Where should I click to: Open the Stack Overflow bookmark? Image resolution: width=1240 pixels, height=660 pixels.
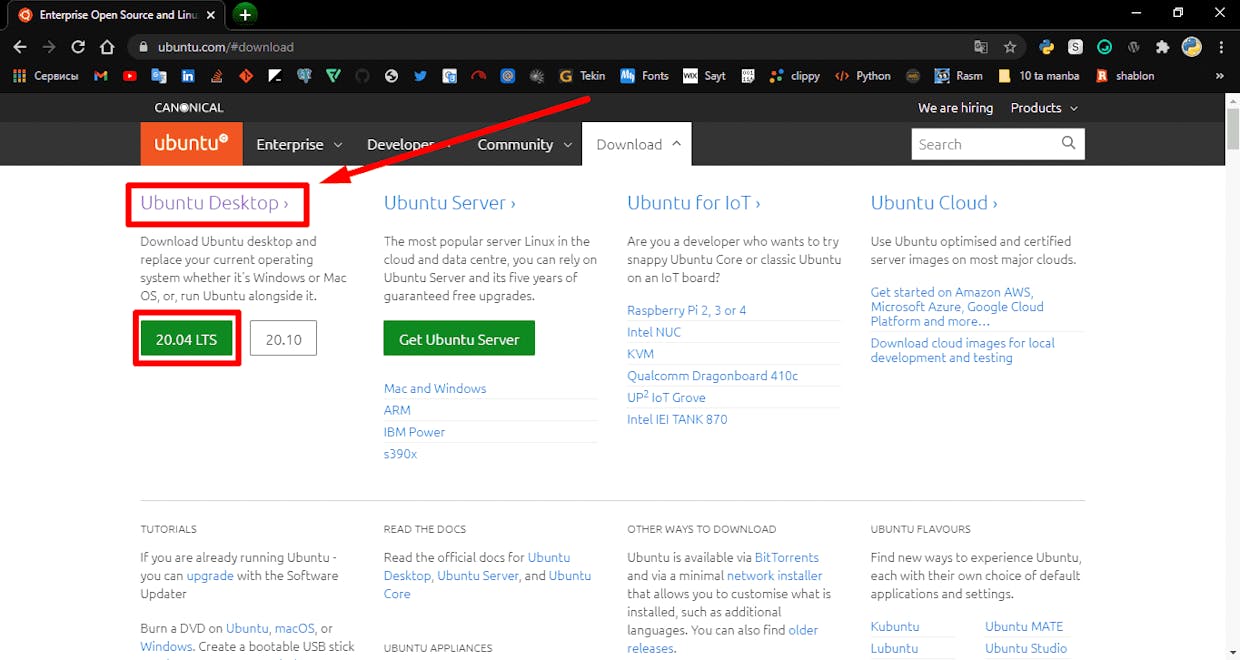(x=217, y=75)
